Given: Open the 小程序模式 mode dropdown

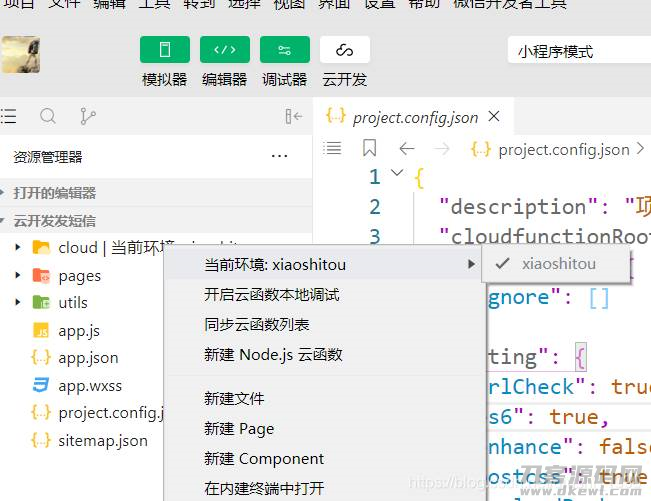Looking at the screenshot, I should click(x=579, y=50).
